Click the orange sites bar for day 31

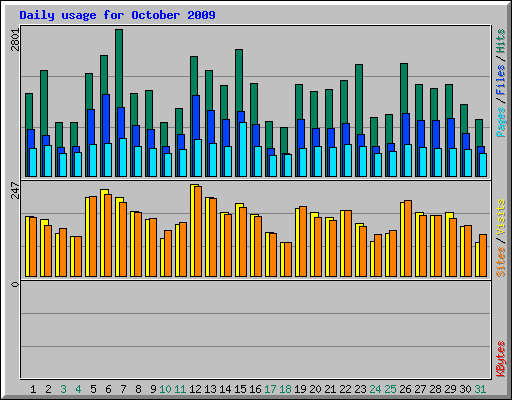[483, 255]
